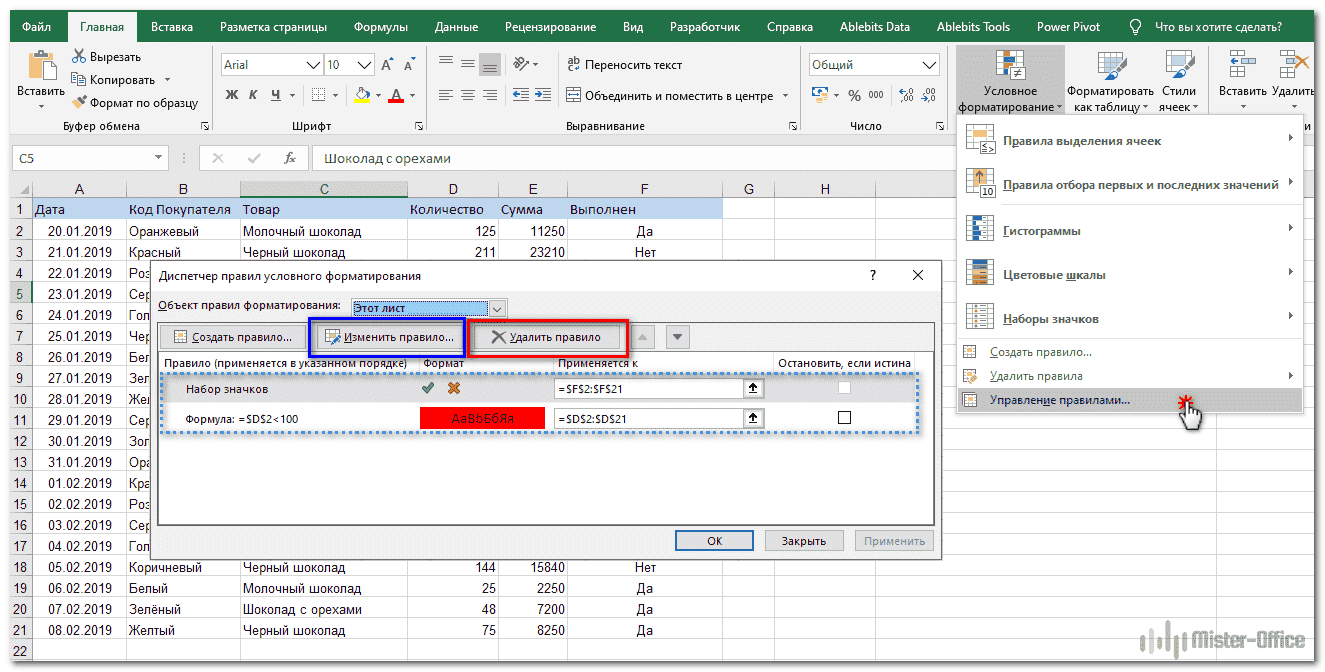The height and width of the screenshot is (672, 1325).
Task: Click the Conditional Formatting (Условное форматирование) icon
Action: pos(1010,65)
